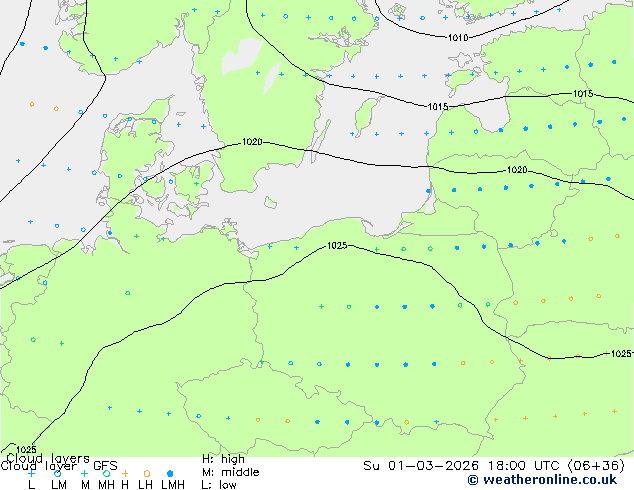Click the 'MH' legend abbreviation text
This screenshot has width=634, height=490.
[106, 484]
